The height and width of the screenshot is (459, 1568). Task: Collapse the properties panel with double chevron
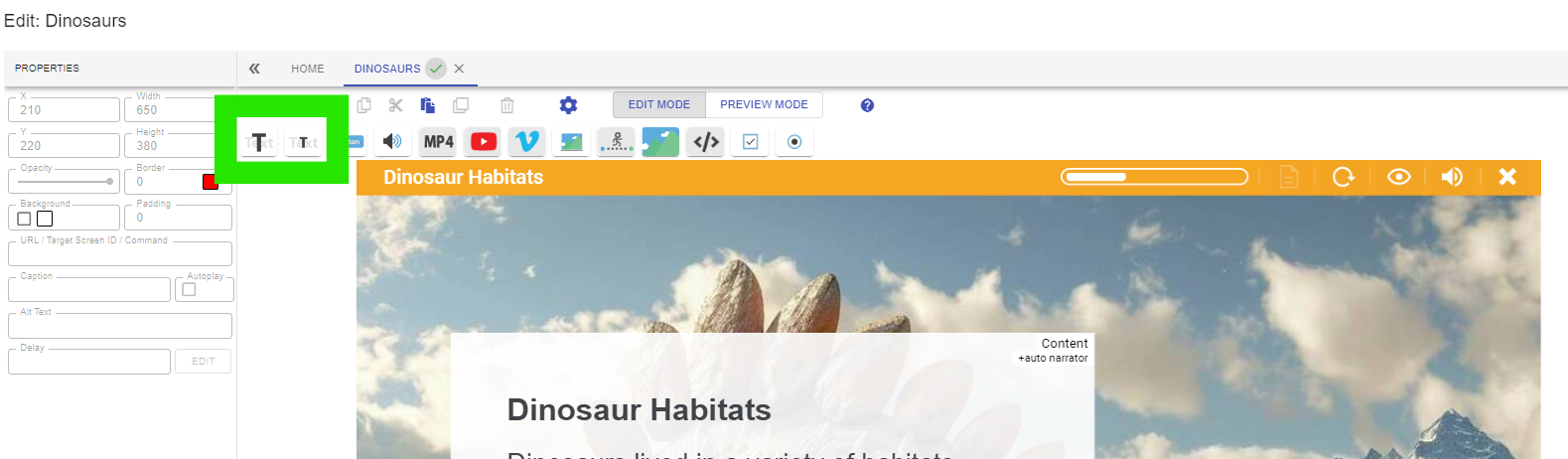click(254, 69)
